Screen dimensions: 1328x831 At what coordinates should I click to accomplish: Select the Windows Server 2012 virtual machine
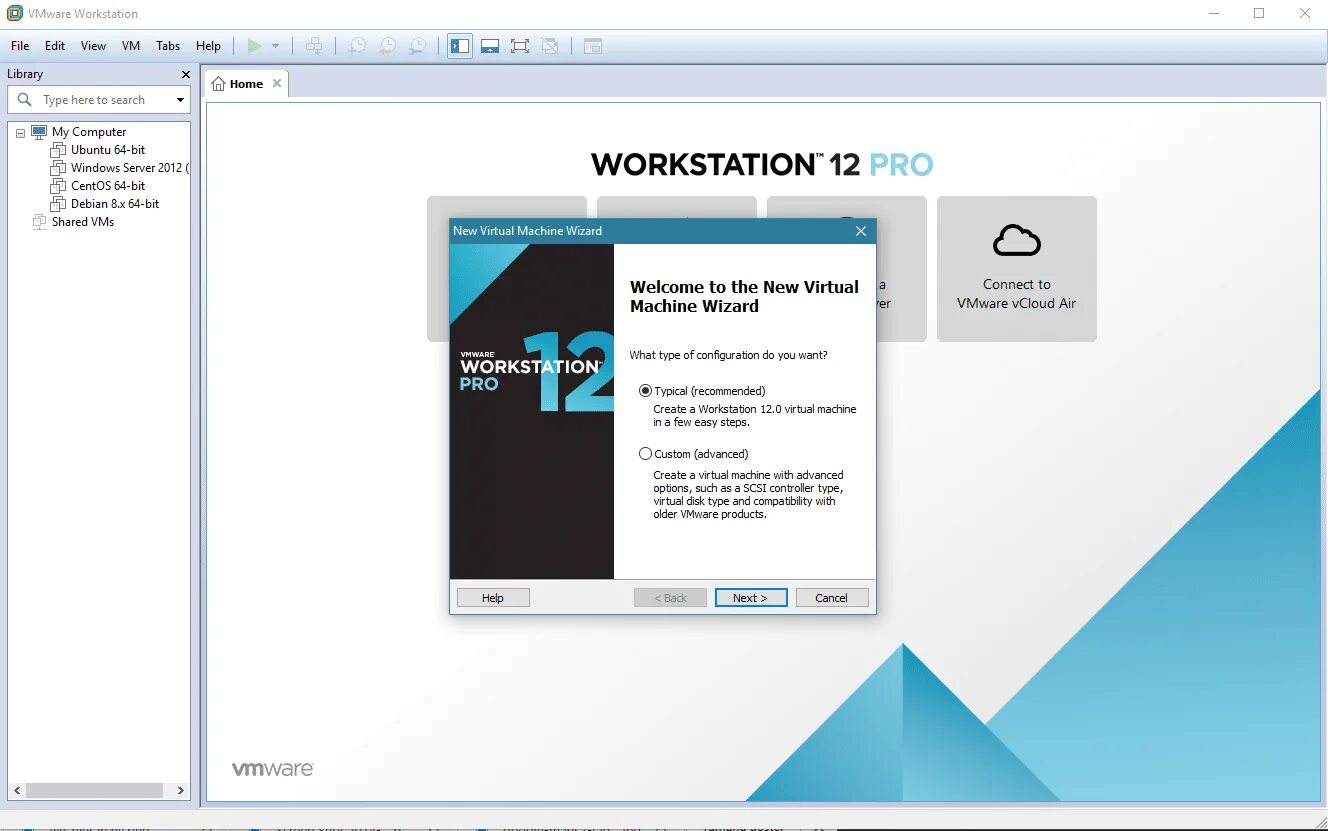click(129, 168)
